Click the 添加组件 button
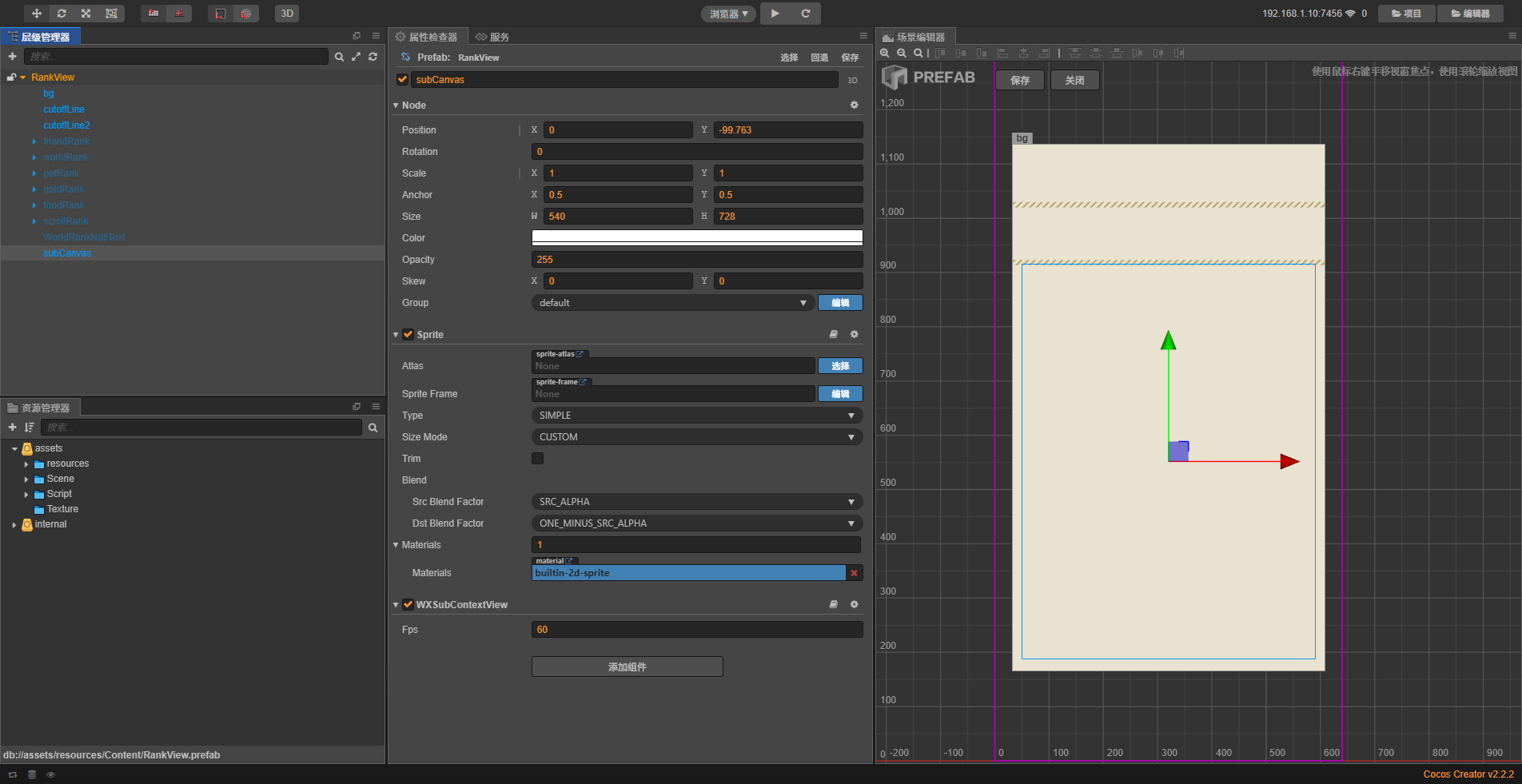 coord(627,667)
